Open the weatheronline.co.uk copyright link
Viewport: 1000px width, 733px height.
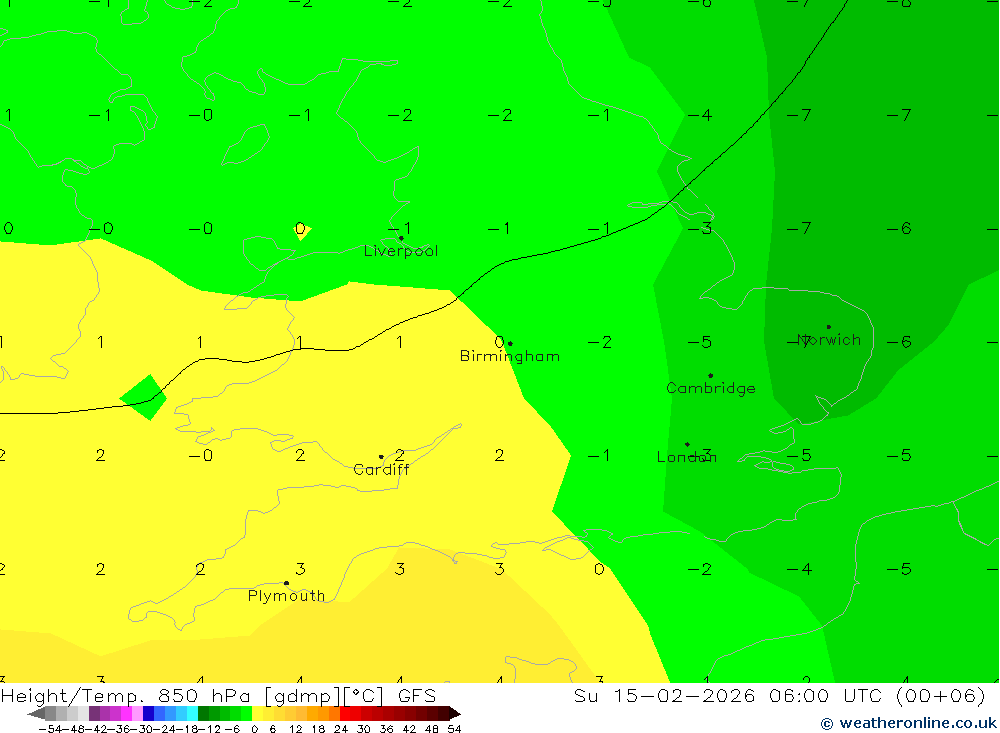coord(908,723)
